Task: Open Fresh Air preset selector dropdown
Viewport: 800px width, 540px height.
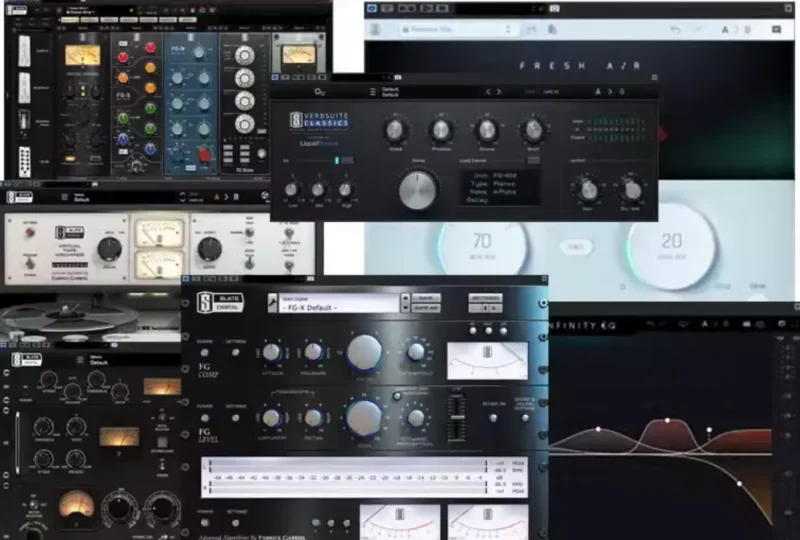Action: (x=457, y=30)
